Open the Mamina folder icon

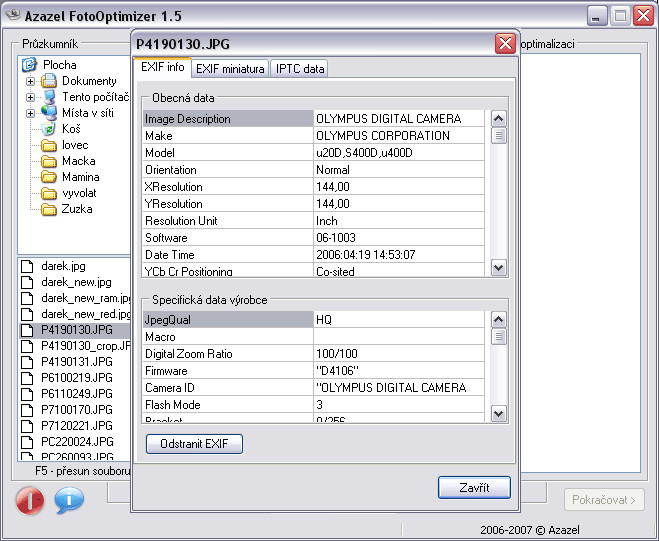tap(49, 177)
